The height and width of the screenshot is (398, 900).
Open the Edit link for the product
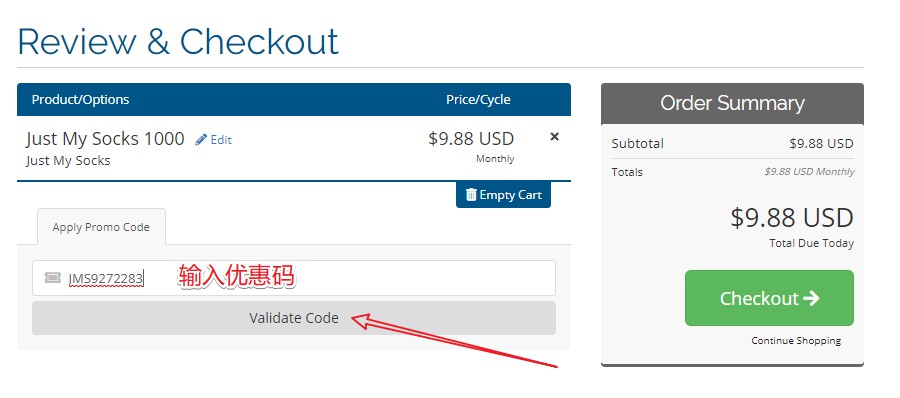point(221,140)
